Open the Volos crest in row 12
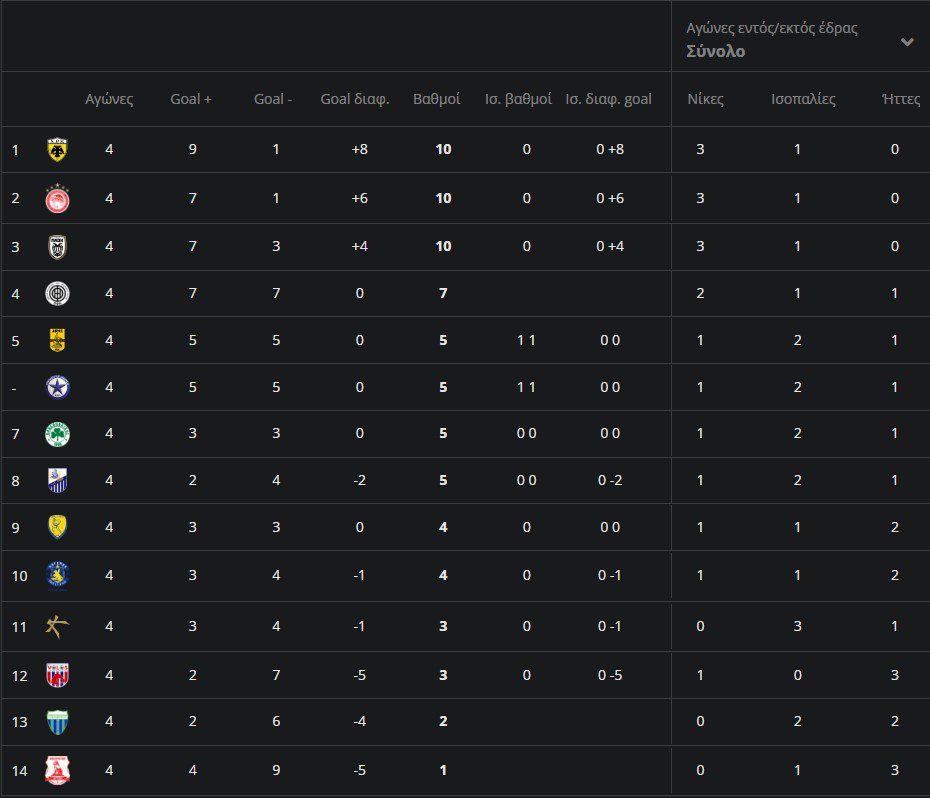 (57, 675)
